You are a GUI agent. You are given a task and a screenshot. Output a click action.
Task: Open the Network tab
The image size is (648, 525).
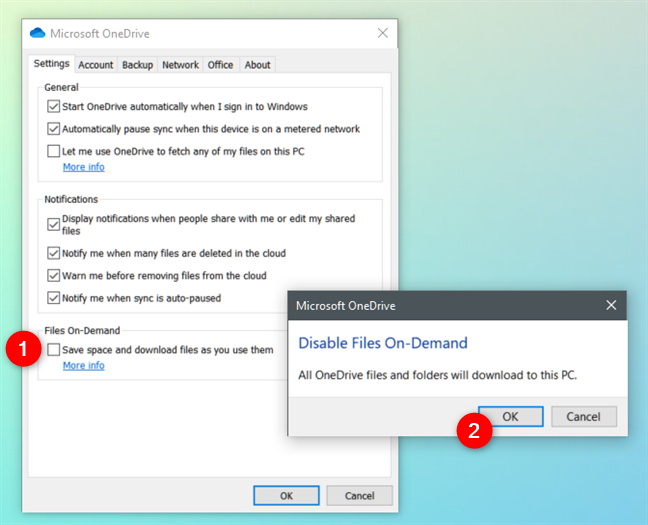point(180,65)
